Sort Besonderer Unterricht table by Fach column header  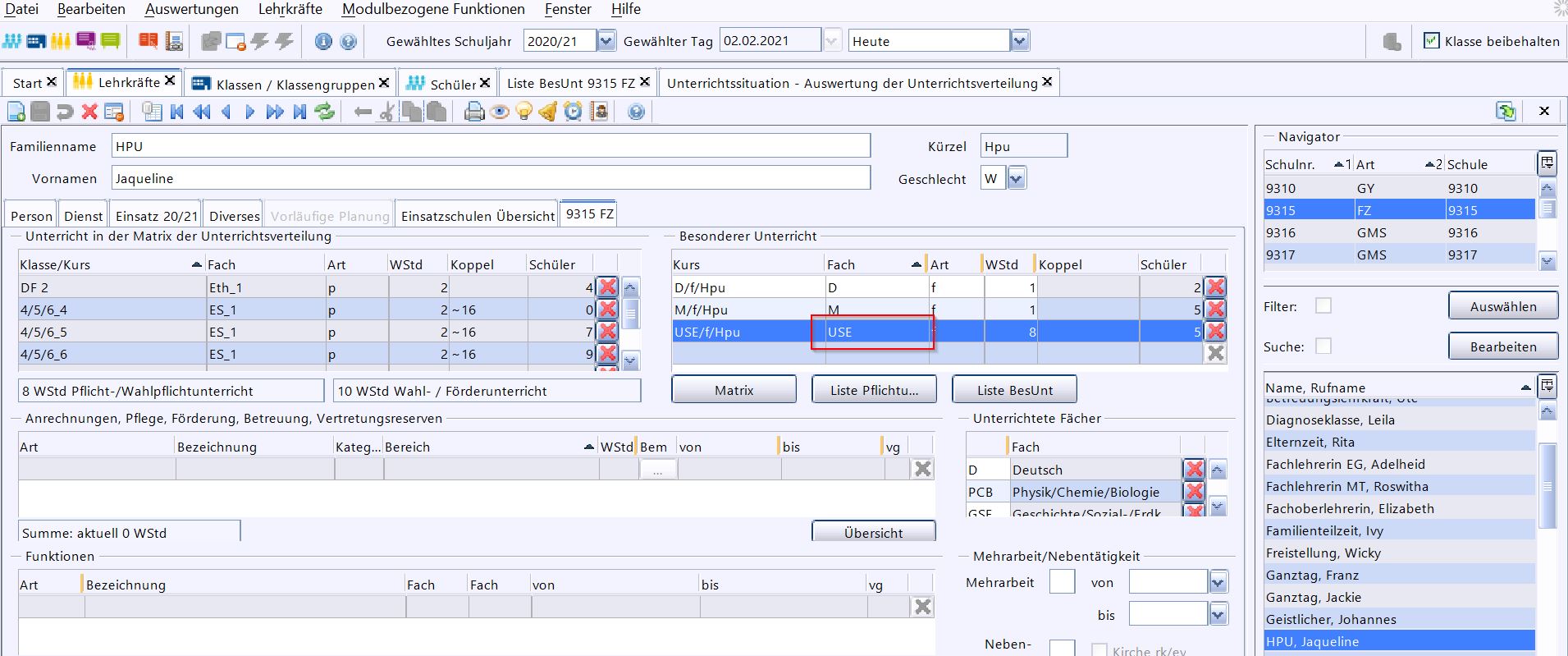tap(875, 264)
